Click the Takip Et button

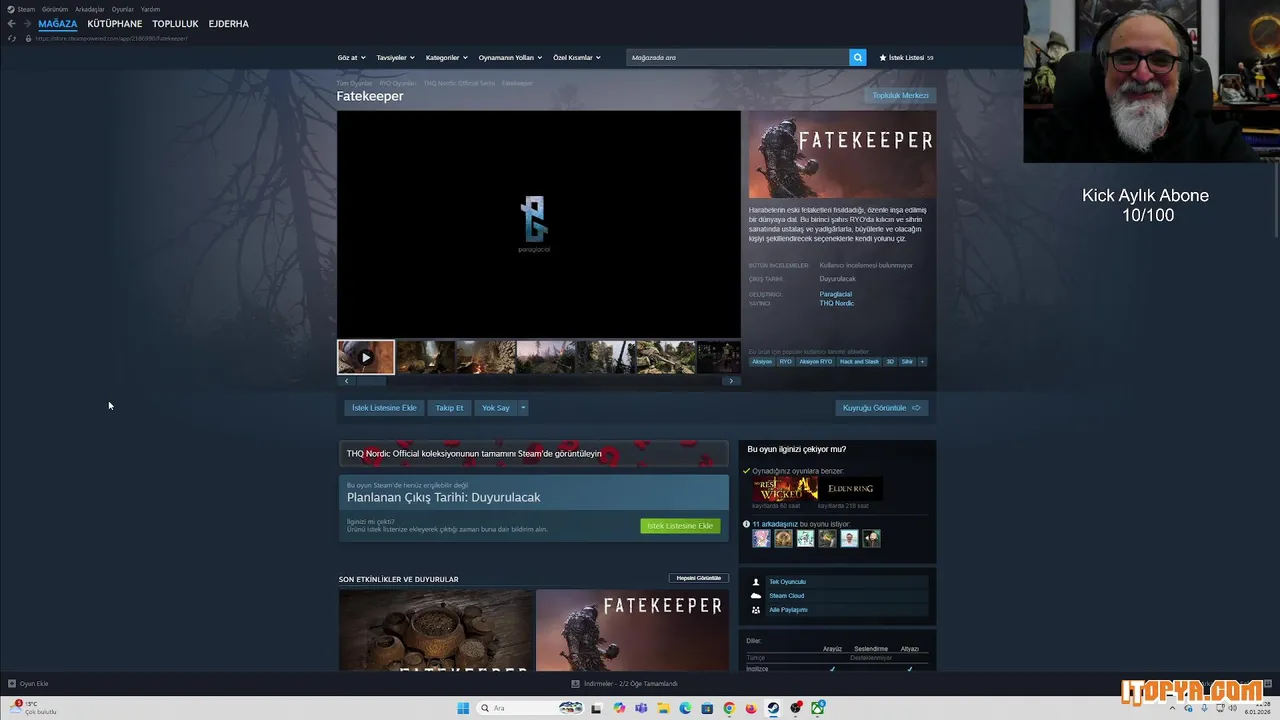449,408
